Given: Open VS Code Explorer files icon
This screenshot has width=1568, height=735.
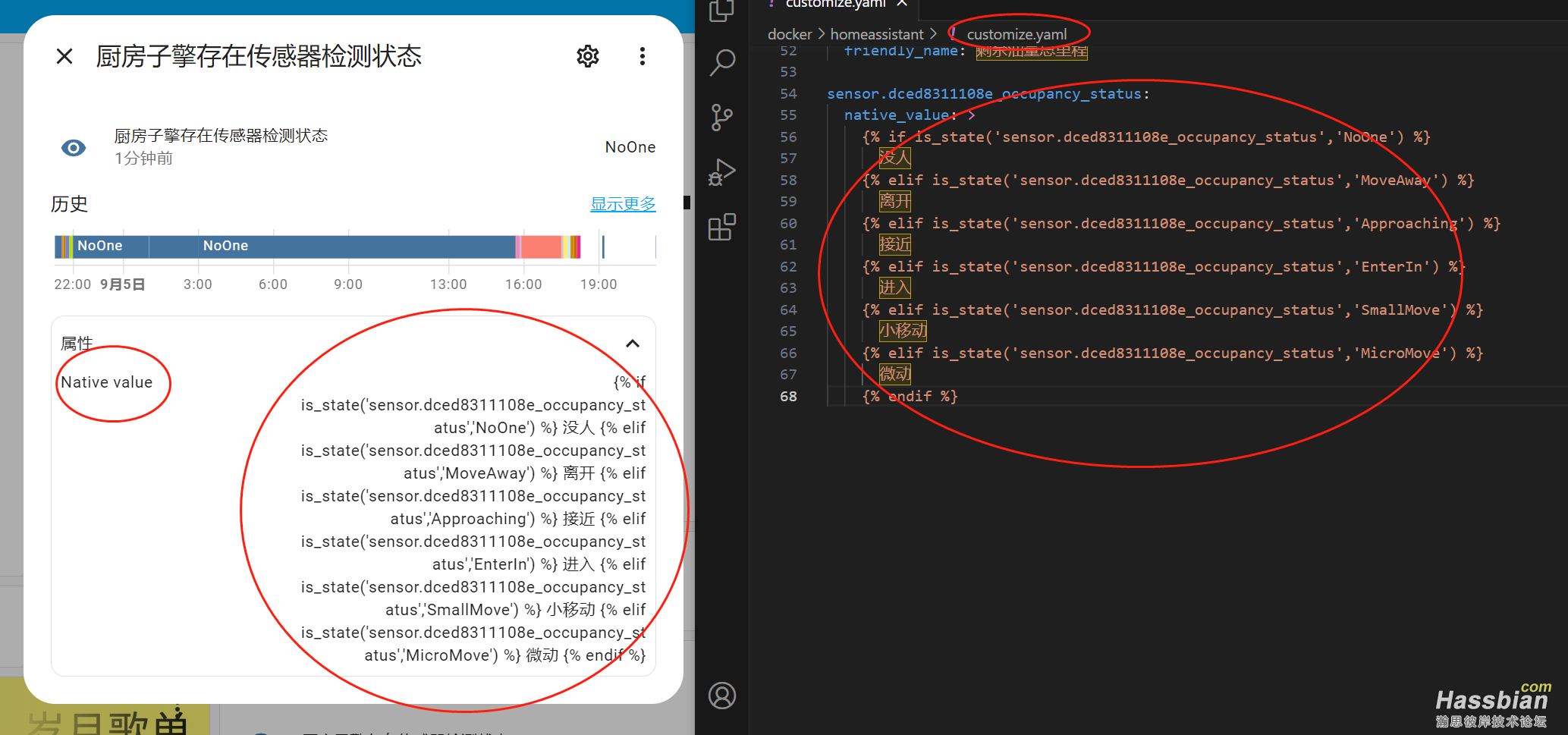Looking at the screenshot, I should coord(721,11).
